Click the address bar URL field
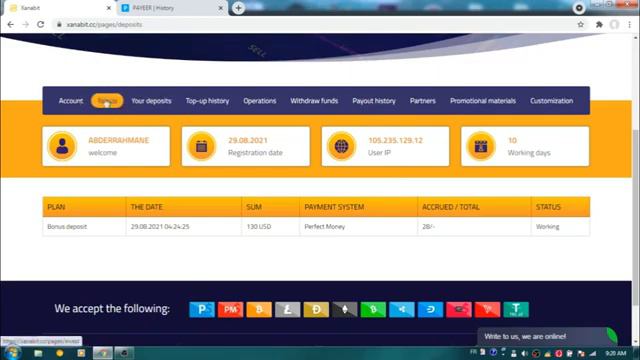The width and height of the screenshot is (640, 360). click(314, 24)
